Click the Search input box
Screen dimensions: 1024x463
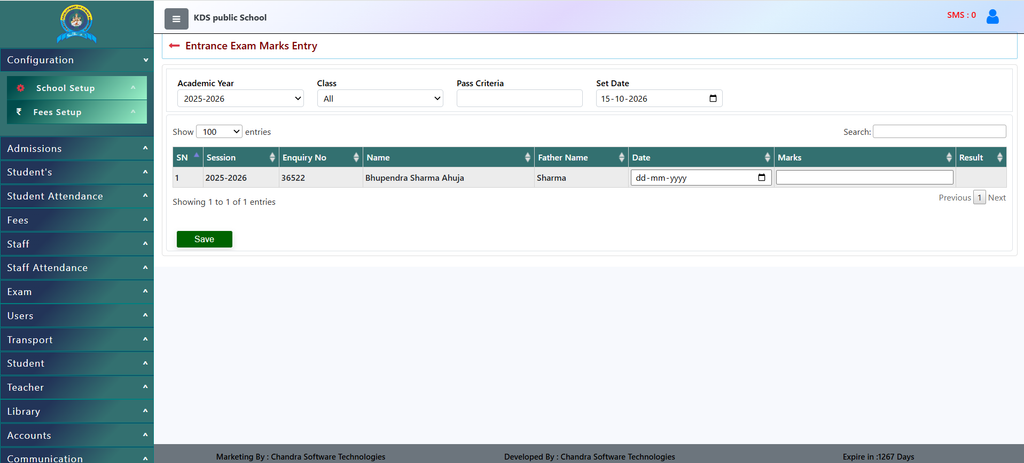(939, 131)
